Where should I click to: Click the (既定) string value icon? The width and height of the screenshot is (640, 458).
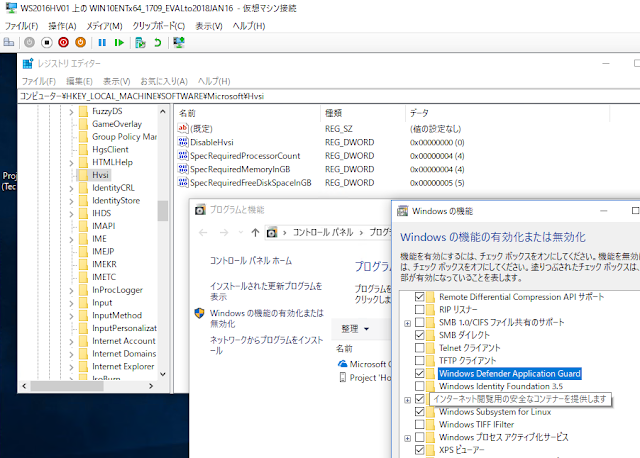pyautogui.click(x=183, y=129)
